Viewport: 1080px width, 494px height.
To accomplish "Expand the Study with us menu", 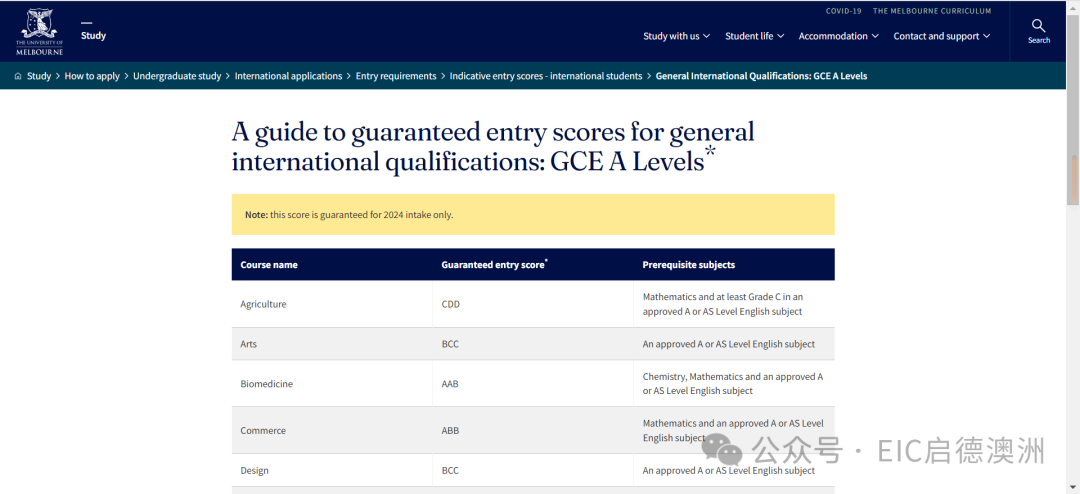I will pos(676,36).
